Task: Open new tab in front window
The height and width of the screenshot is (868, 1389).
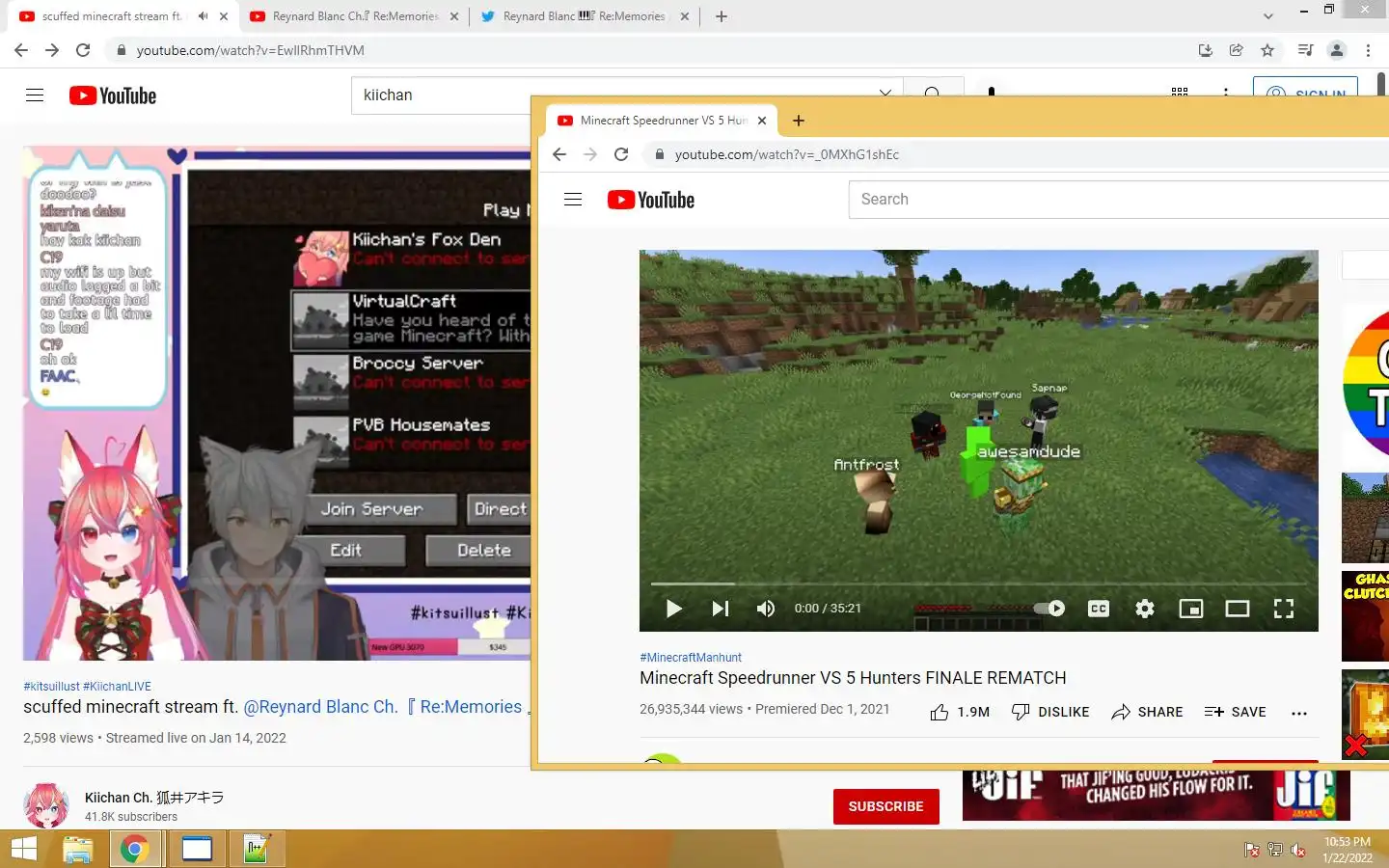Action: [x=798, y=121]
